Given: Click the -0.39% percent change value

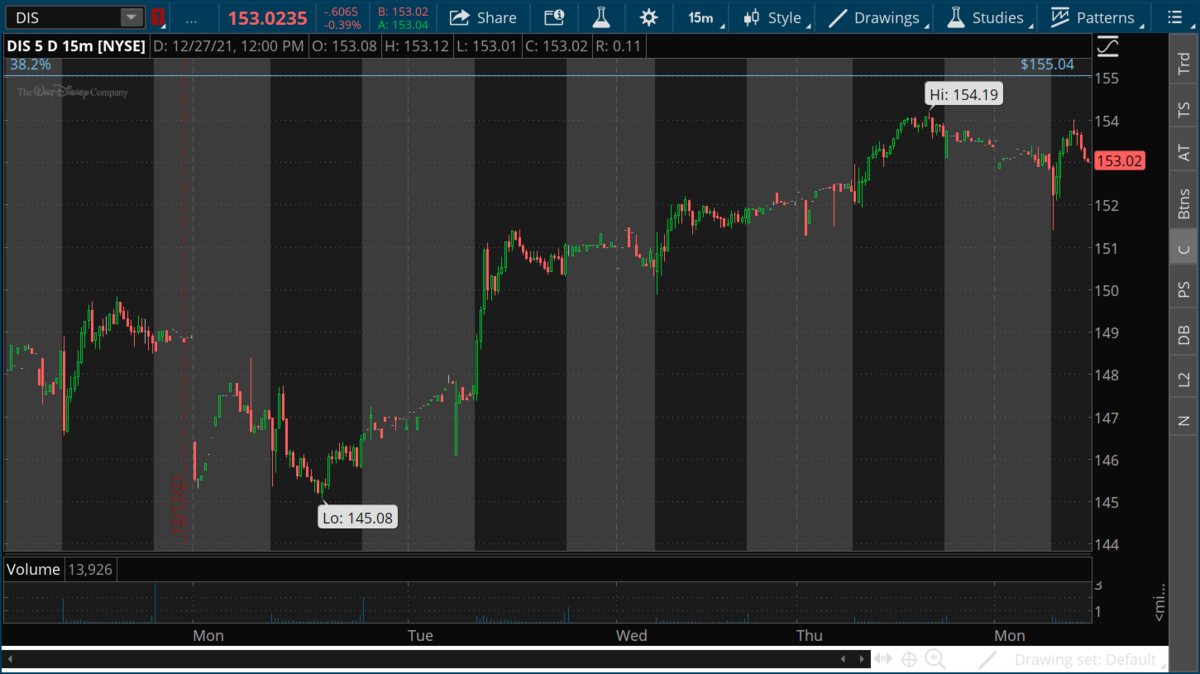Looking at the screenshot, I should (x=344, y=25).
